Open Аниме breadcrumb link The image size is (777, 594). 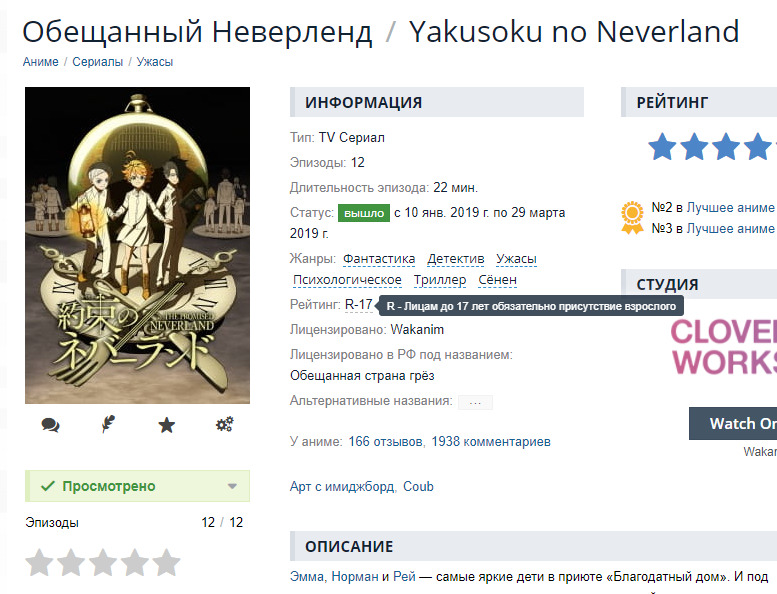tap(41, 62)
